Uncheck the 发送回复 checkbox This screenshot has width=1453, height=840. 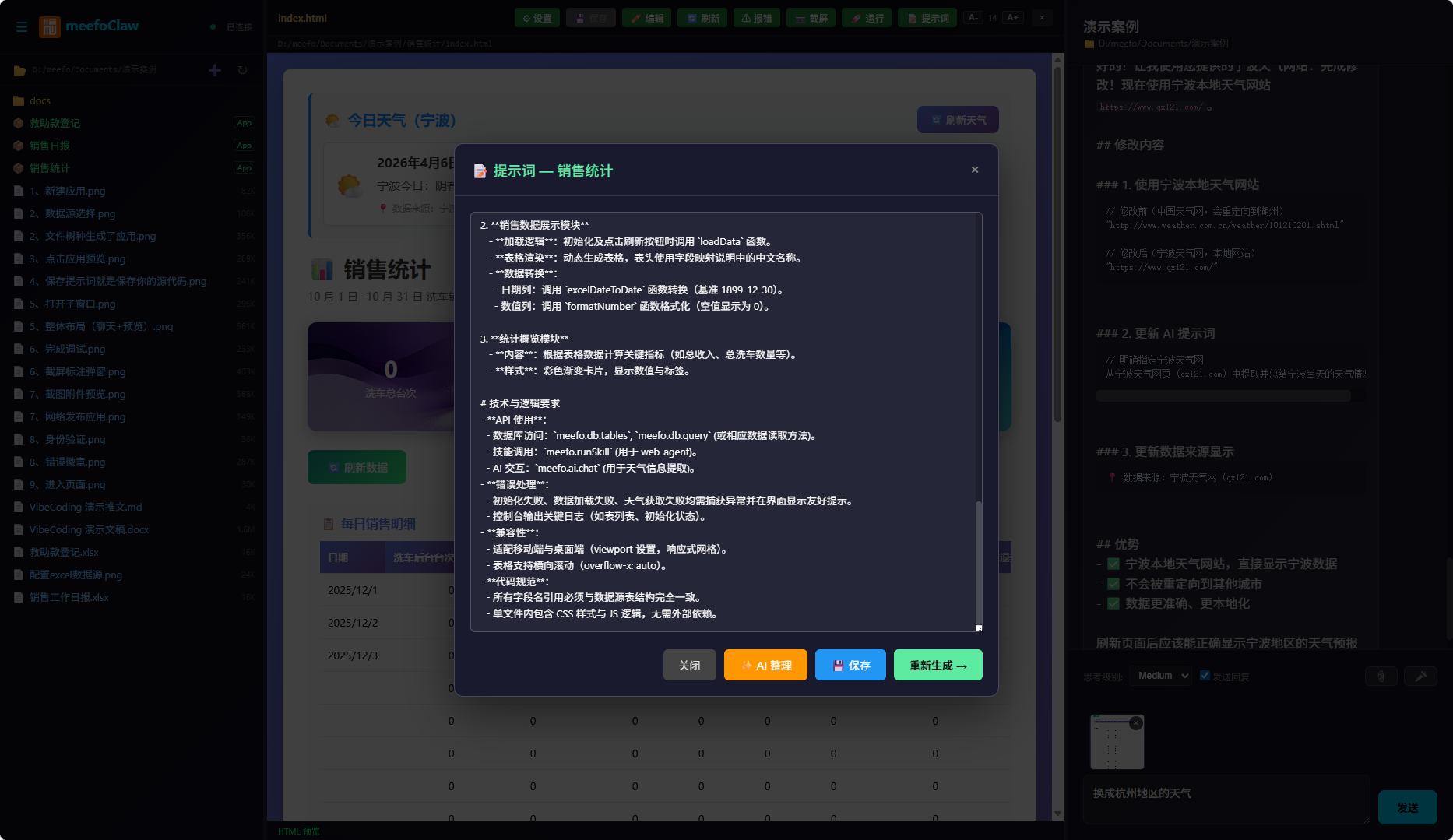(1205, 676)
